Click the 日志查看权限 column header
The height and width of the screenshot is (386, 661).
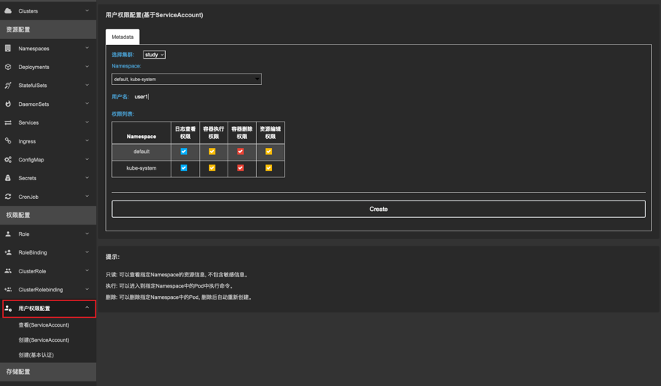click(185, 133)
